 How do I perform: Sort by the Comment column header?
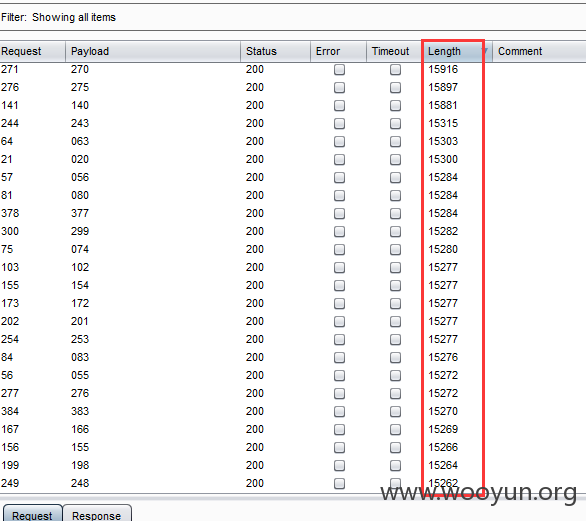(539, 51)
